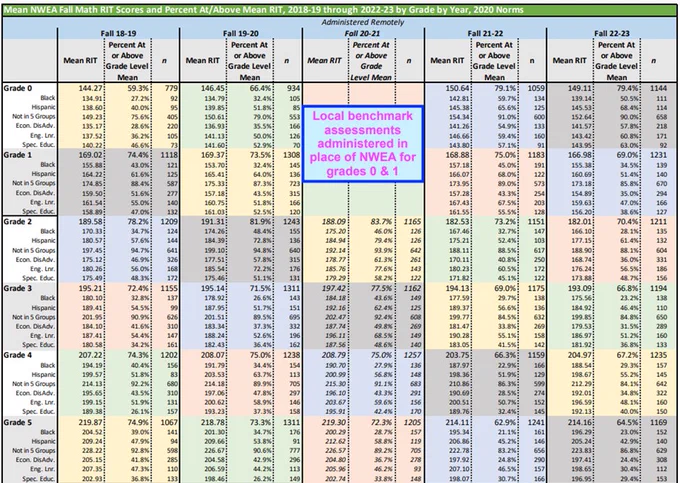
Task: Click the 'Hispanic' subgroup label under Grade 1
Action: pos(43,174)
